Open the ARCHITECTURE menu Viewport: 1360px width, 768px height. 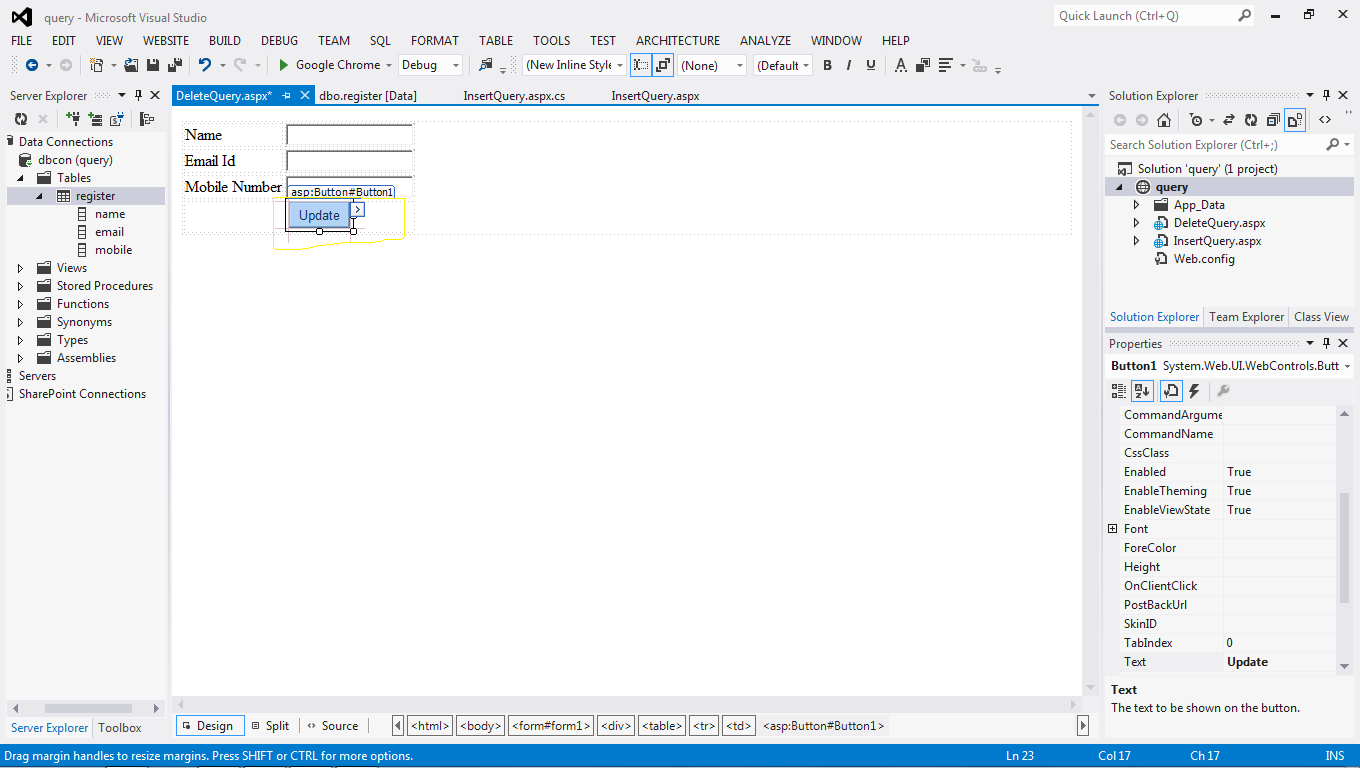[678, 41]
